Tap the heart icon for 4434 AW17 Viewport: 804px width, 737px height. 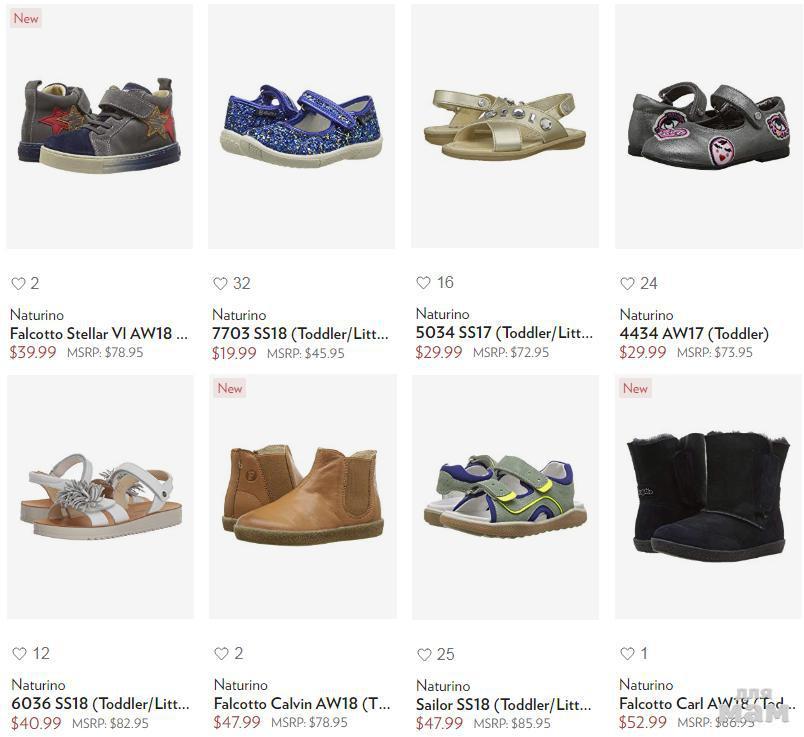point(628,284)
